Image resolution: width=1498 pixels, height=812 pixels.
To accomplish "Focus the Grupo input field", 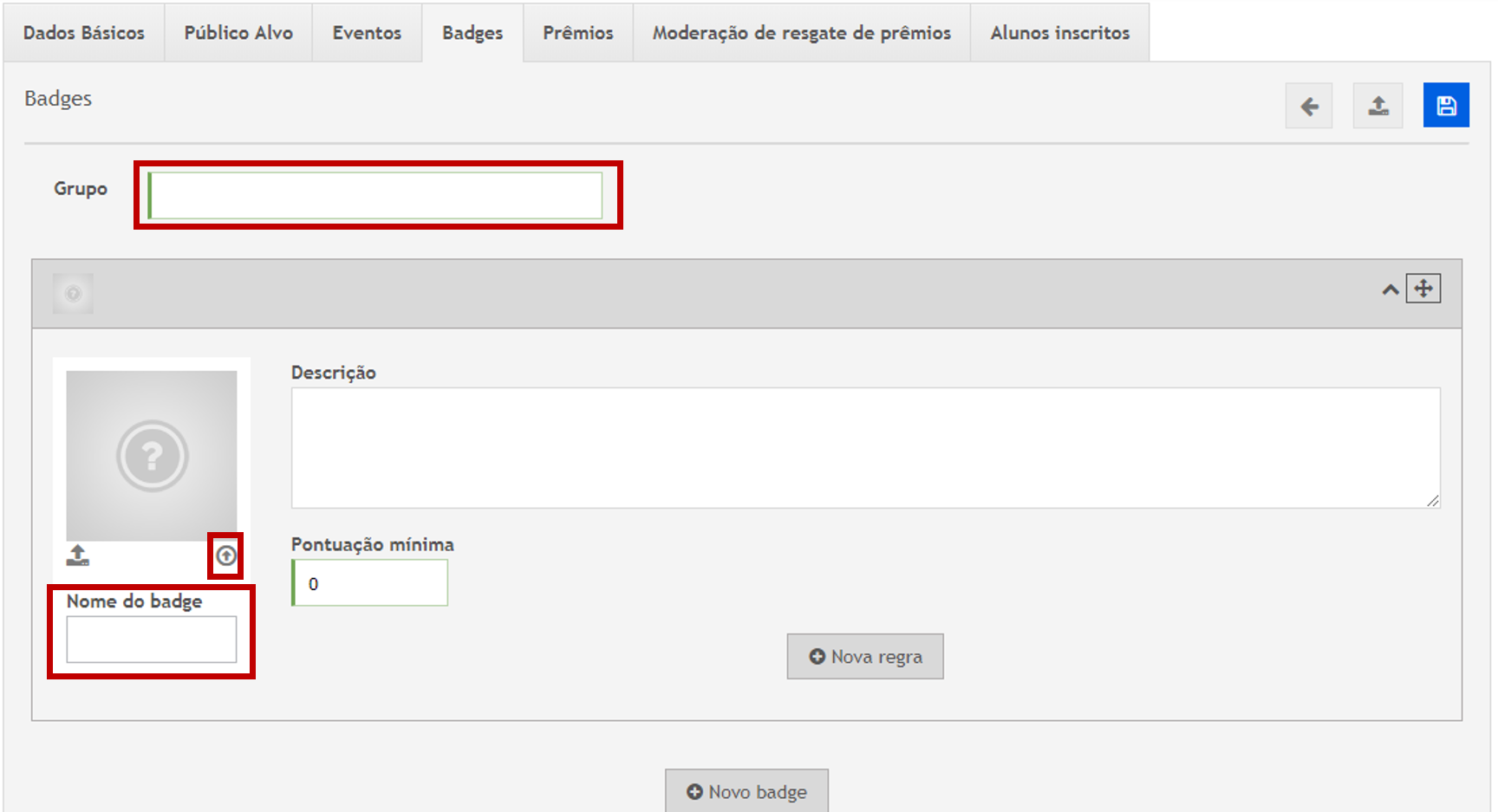I will (x=375, y=196).
